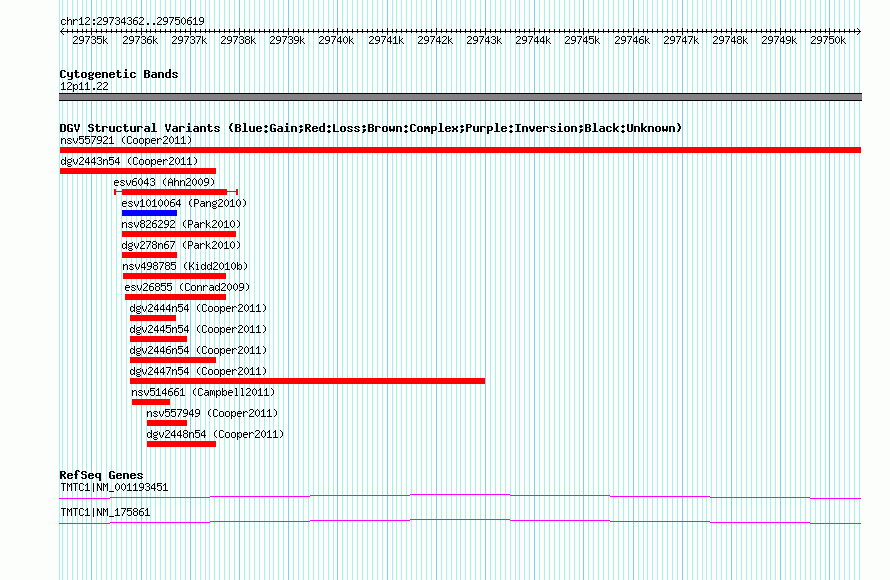
Task: Open esv1010064 (Pang2010) variant label
Action: pyautogui.click(x=184, y=203)
